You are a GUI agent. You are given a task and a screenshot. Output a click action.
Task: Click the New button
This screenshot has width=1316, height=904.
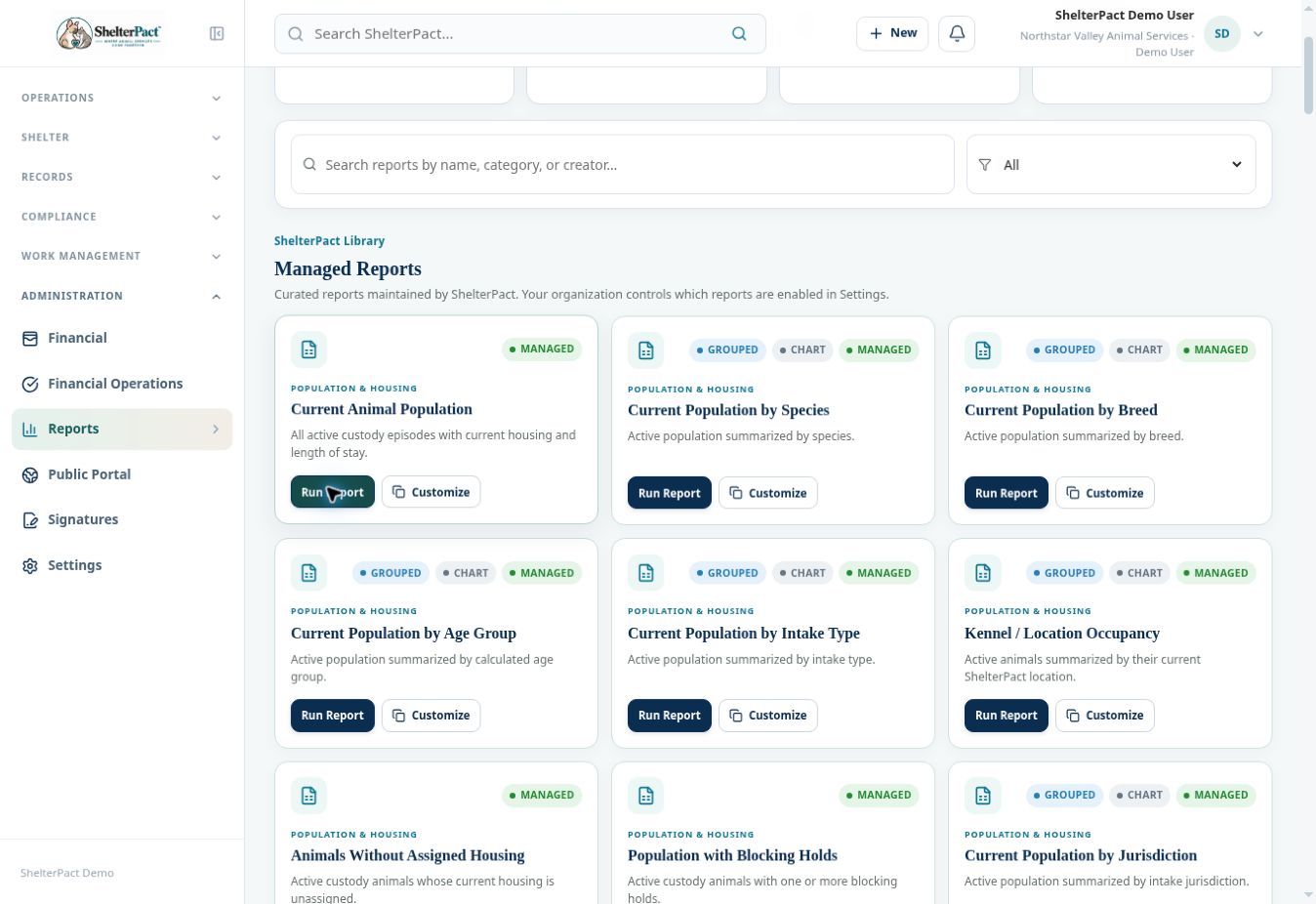pos(892,34)
